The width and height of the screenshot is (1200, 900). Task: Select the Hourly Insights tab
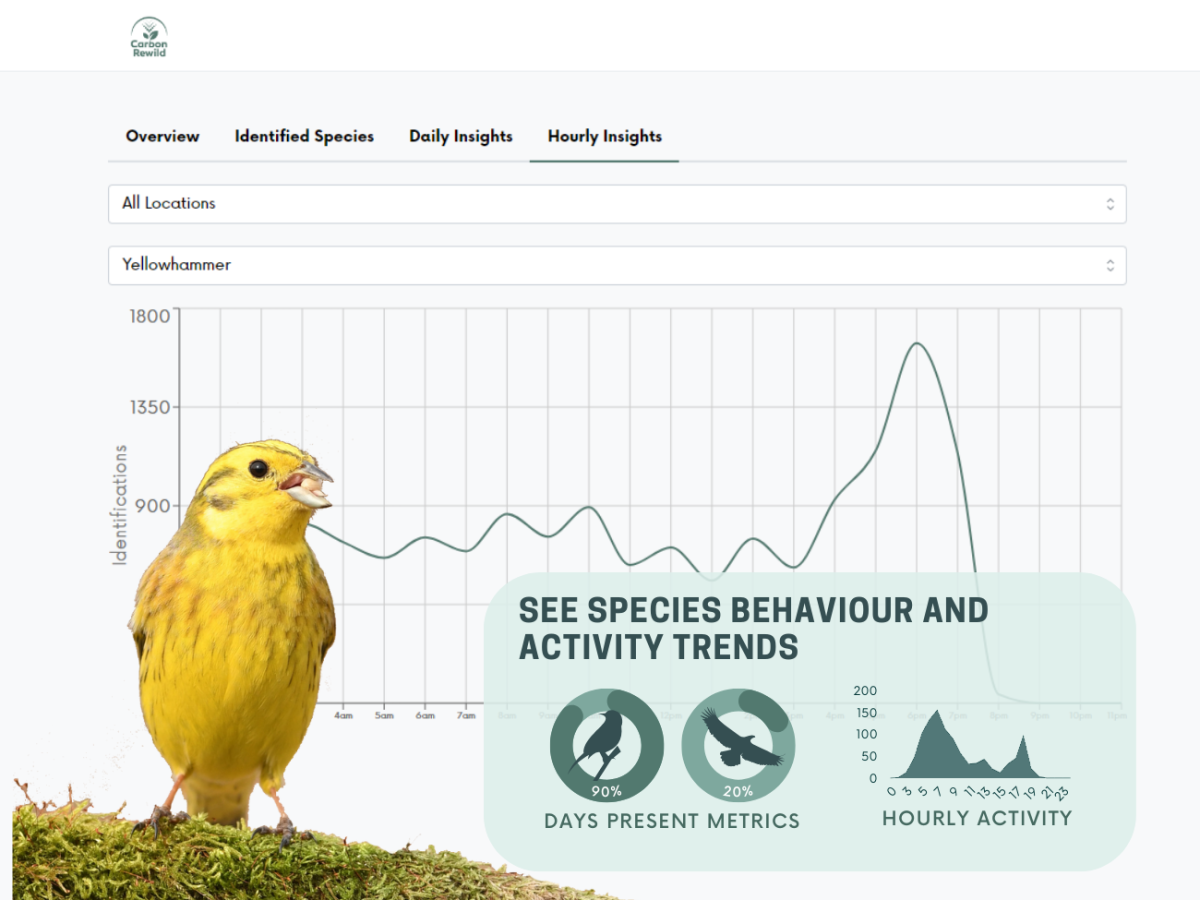click(604, 137)
